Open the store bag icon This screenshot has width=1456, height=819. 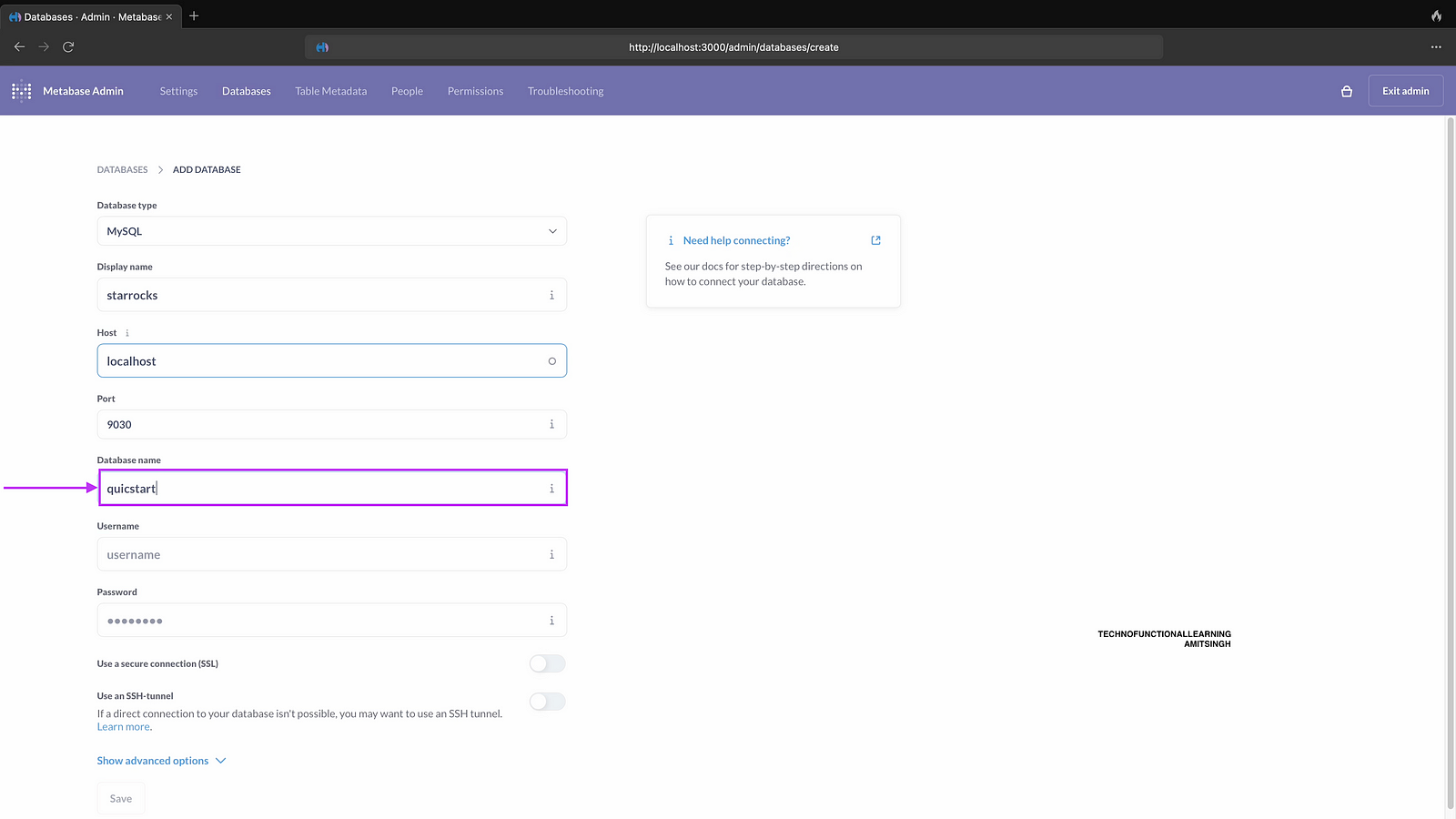pyautogui.click(x=1346, y=91)
